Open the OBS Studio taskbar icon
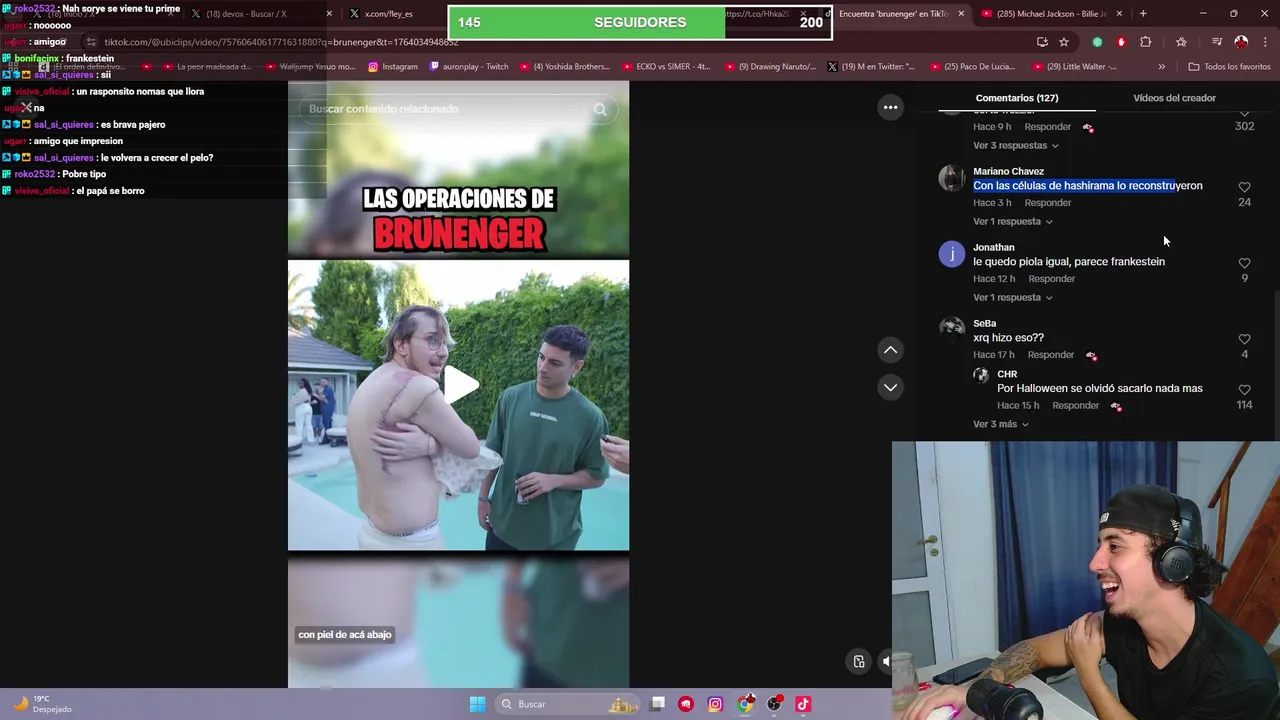This screenshot has width=1280, height=720. 774,704
